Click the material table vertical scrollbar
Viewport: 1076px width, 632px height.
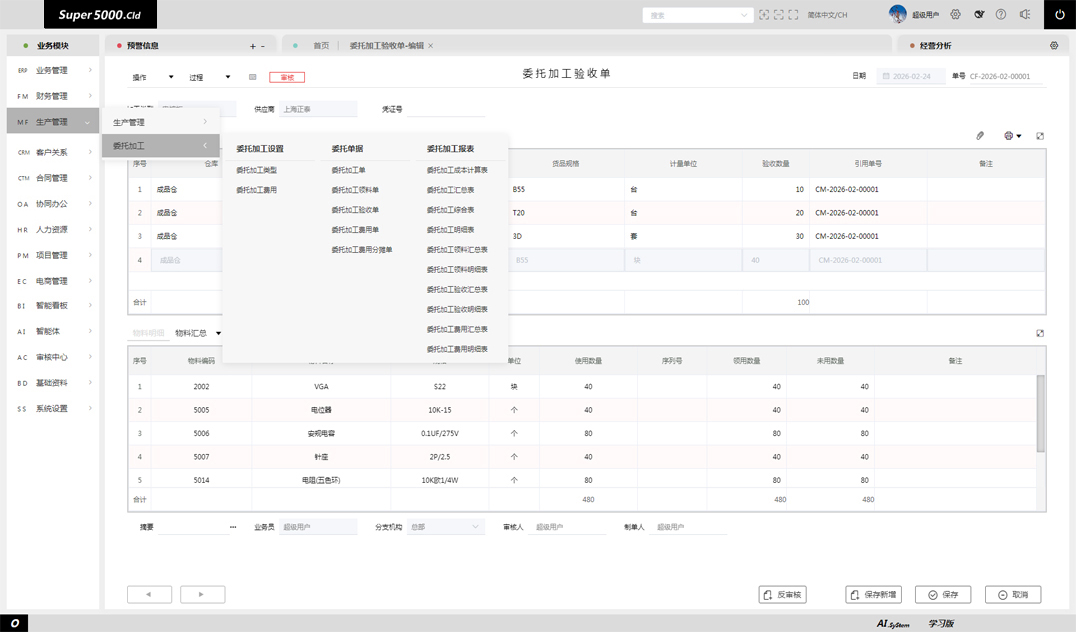[1040, 413]
